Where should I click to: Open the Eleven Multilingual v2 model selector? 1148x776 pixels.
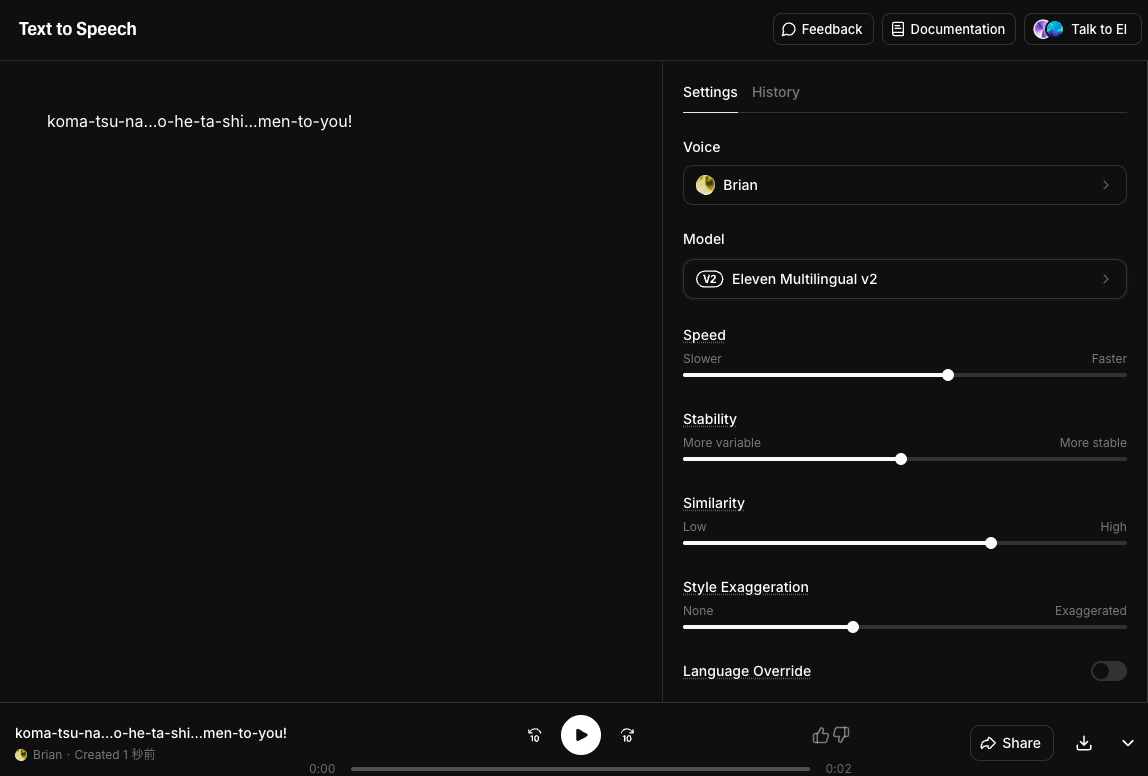tap(904, 279)
